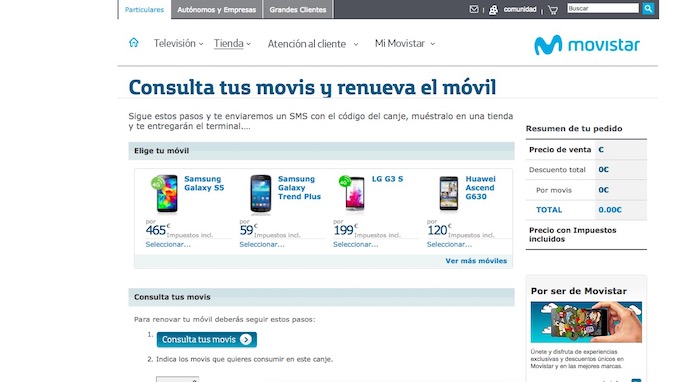Focus the Buscar search field
The image size is (700, 382).
tap(603, 8)
